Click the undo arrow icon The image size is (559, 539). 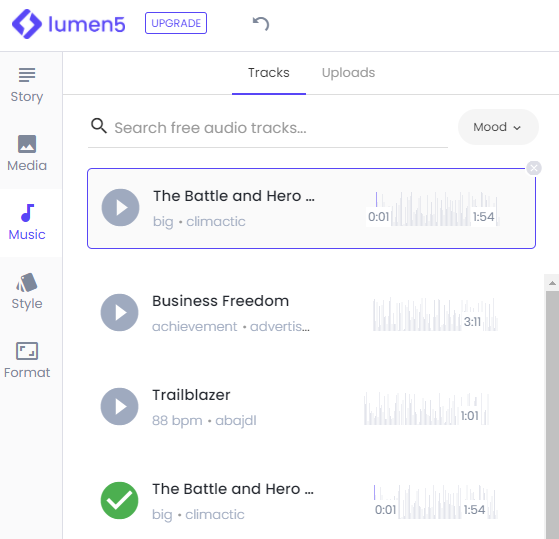[261, 24]
